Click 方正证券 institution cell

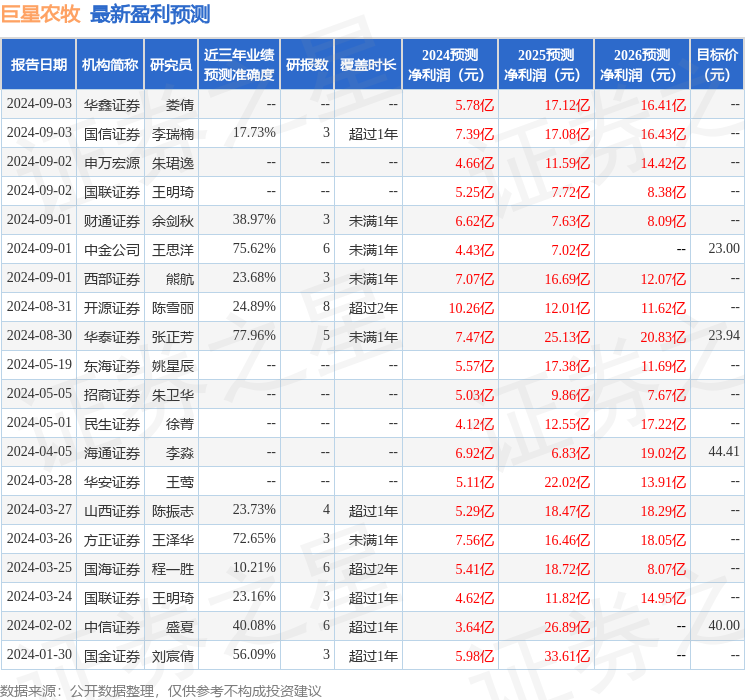[x=112, y=540]
